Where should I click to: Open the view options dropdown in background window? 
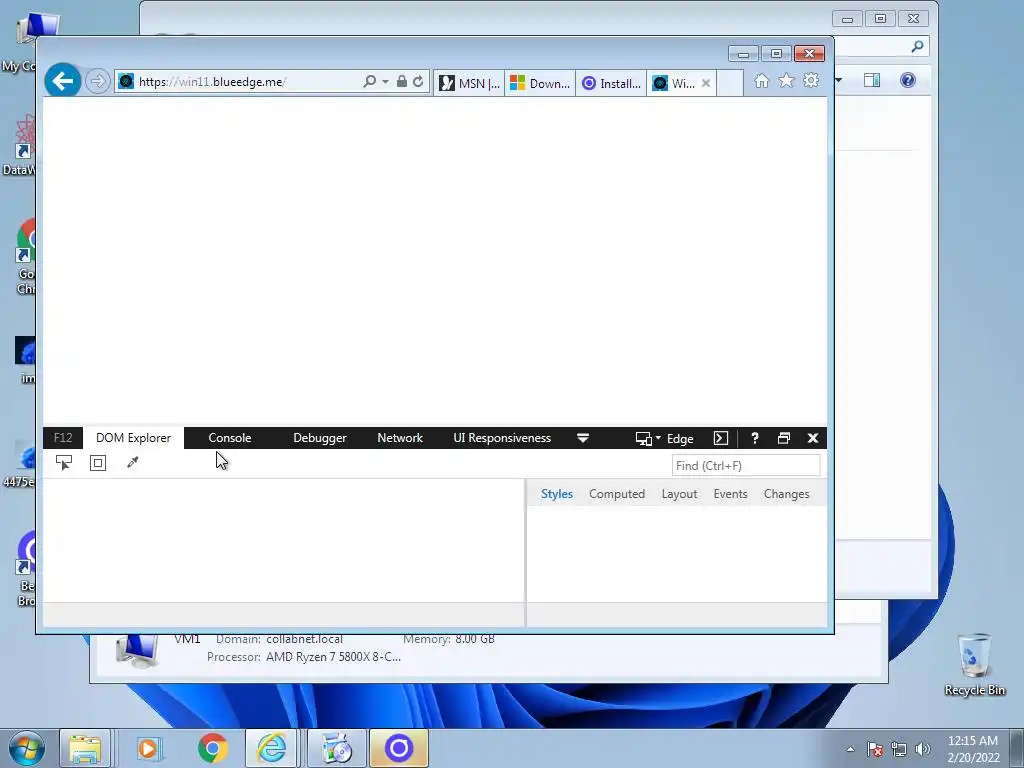pyautogui.click(x=839, y=80)
